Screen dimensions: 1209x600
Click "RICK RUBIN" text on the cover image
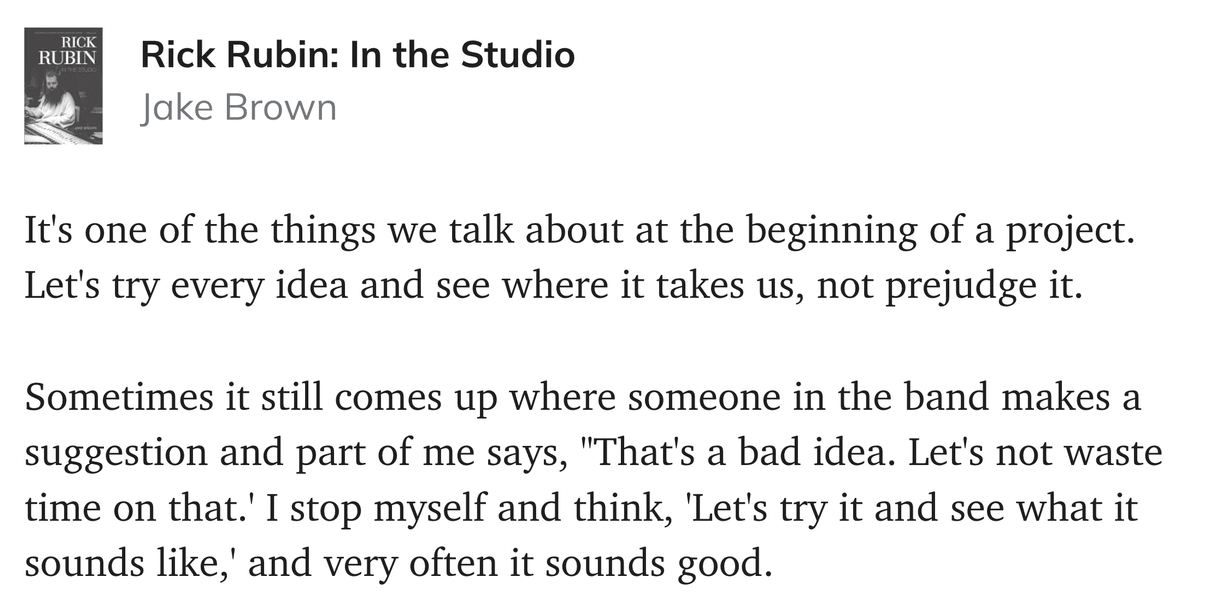pyautogui.click(x=66, y=51)
